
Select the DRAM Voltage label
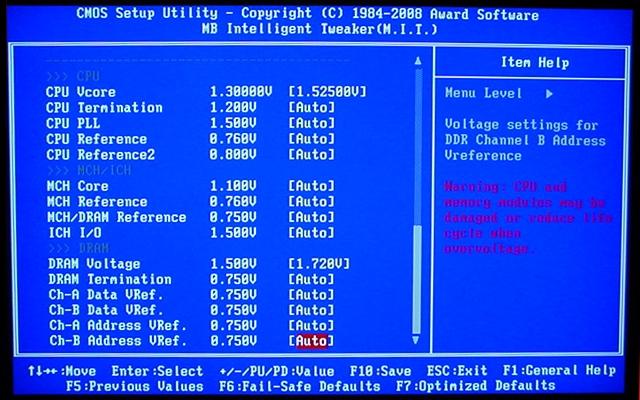pyautogui.click(x=94, y=264)
